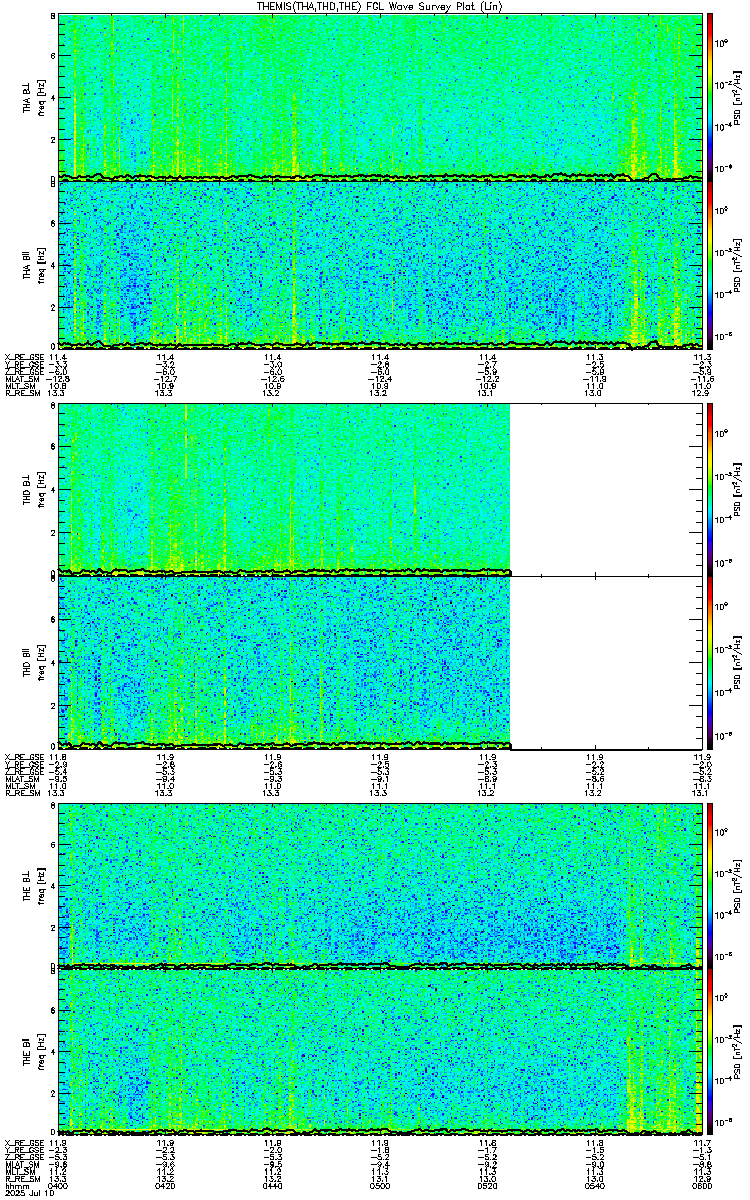
Task: Click the FGL Wave Survey Plot title
Action: pyautogui.click(x=380, y=6)
